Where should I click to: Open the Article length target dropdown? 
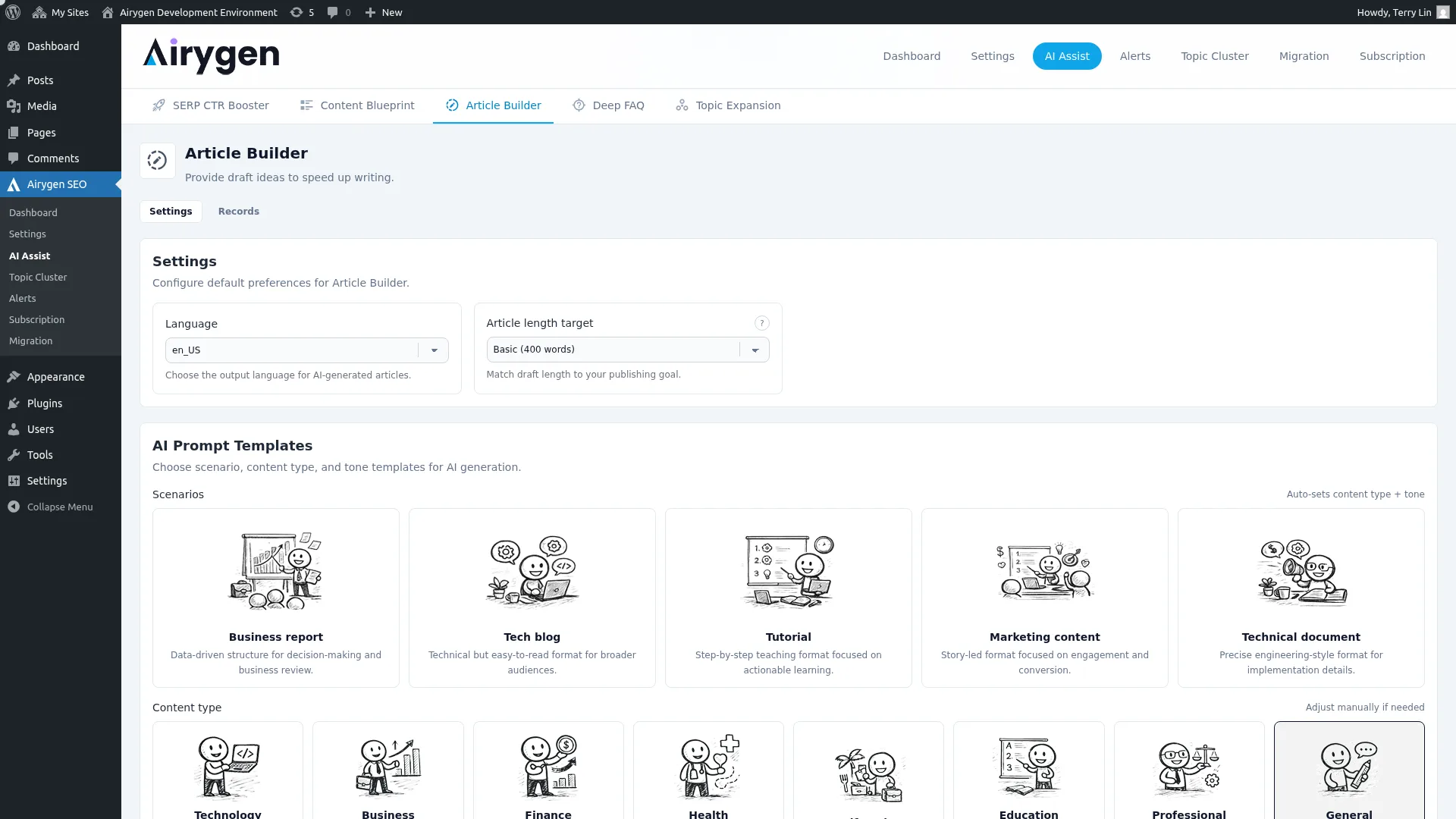tap(628, 350)
